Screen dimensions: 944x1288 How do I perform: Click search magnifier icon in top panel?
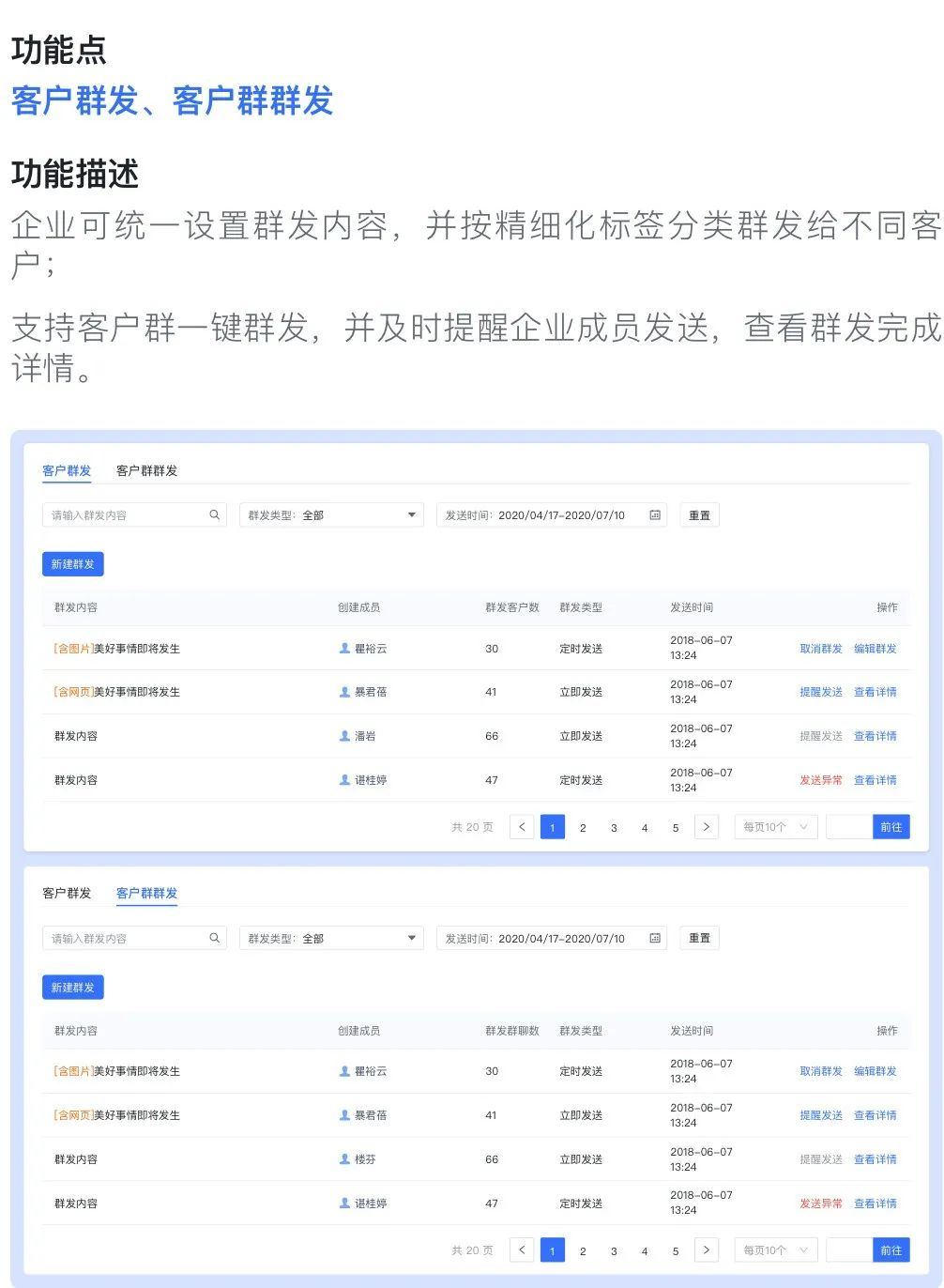point(214,514)
